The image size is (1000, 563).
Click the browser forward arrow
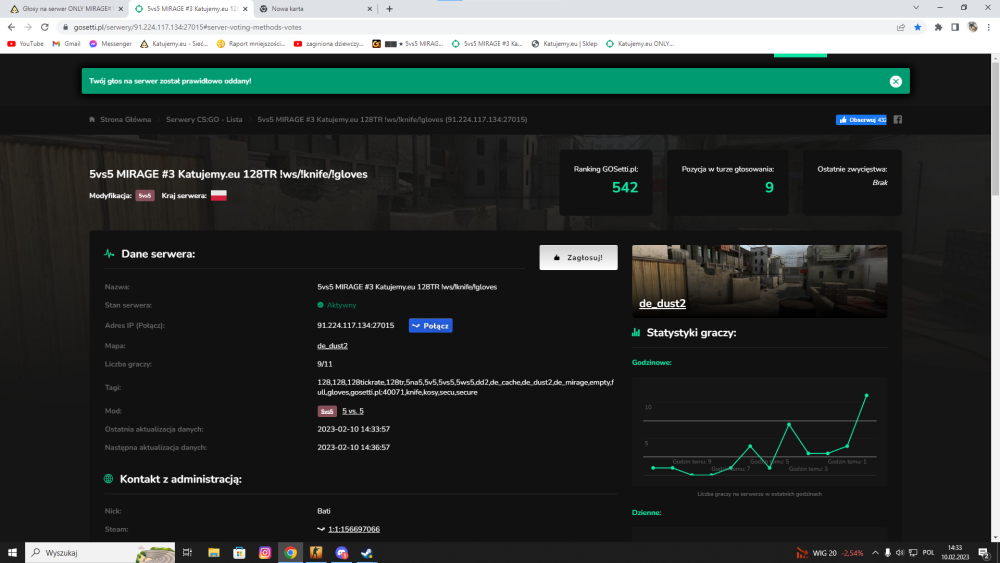point(28,27)
